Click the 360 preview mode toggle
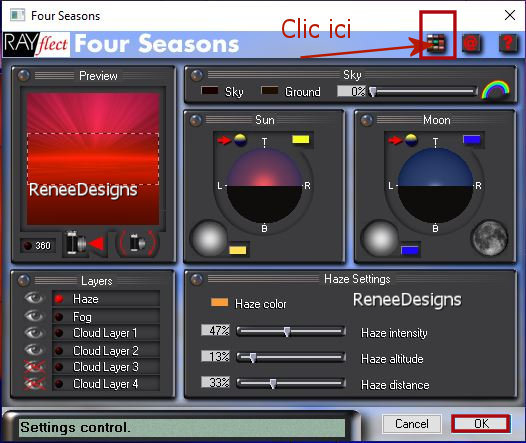This screenshot has width=526, height=443. [x=36, y=245]
